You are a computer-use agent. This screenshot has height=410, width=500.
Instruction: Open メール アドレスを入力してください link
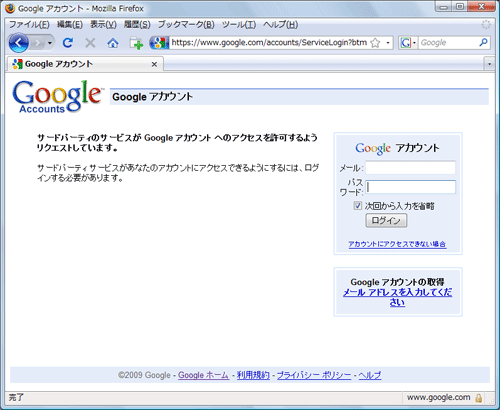(397, 297)
